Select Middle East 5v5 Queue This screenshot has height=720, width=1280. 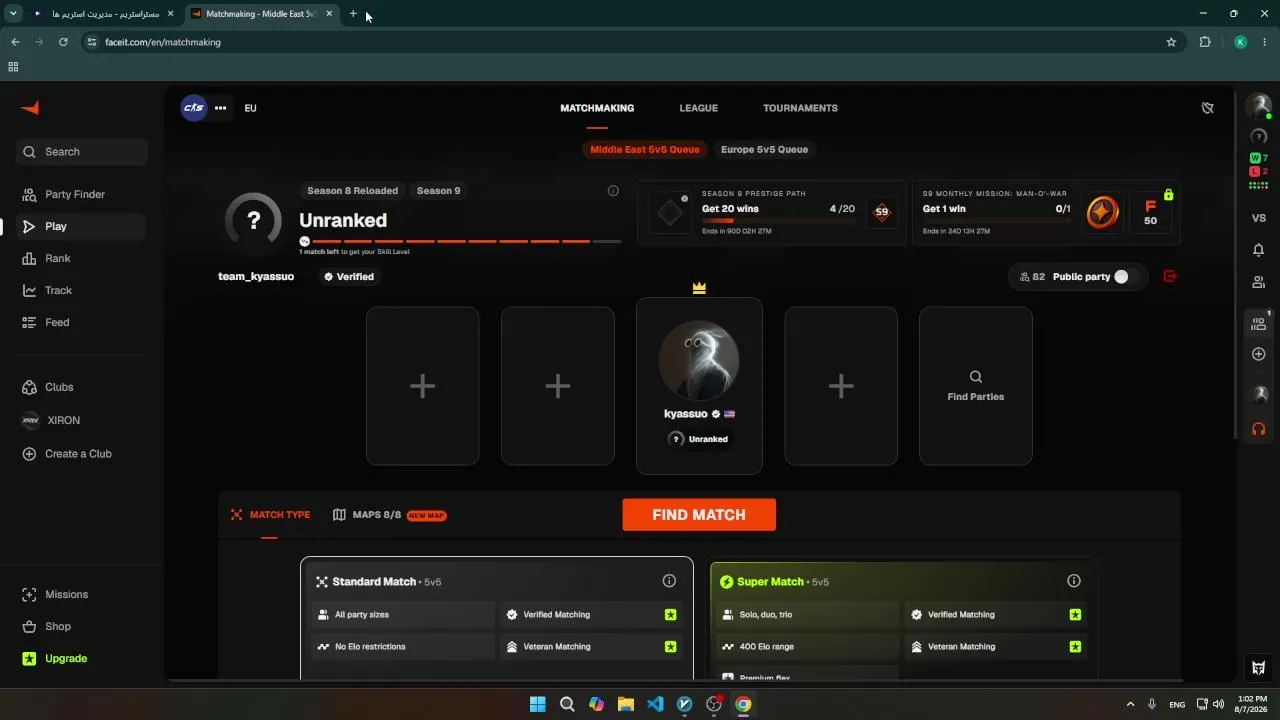pos(644,149)
